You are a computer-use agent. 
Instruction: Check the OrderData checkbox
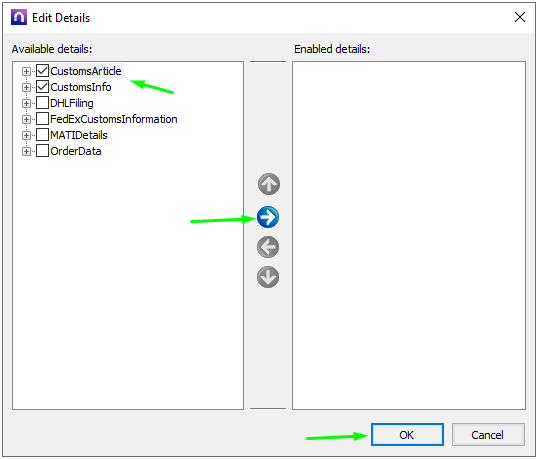tap(43, 151)
